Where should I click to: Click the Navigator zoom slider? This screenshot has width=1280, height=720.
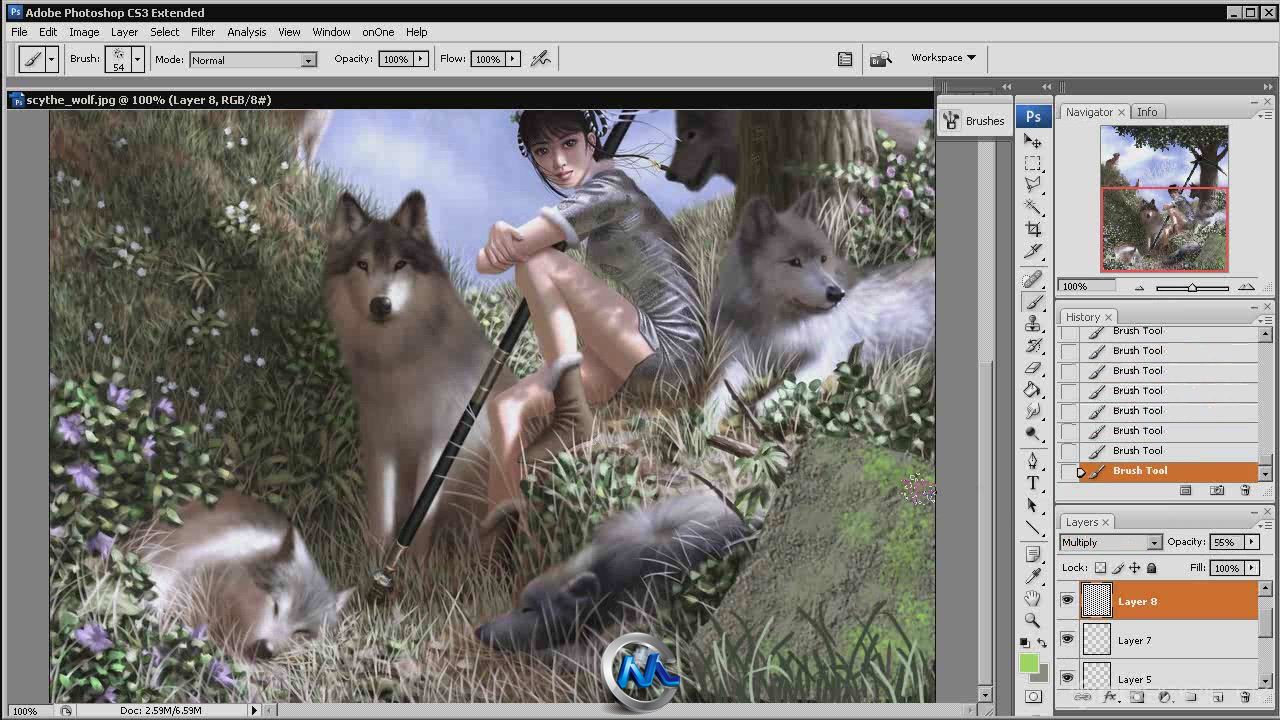click(x=1192, y=288)
